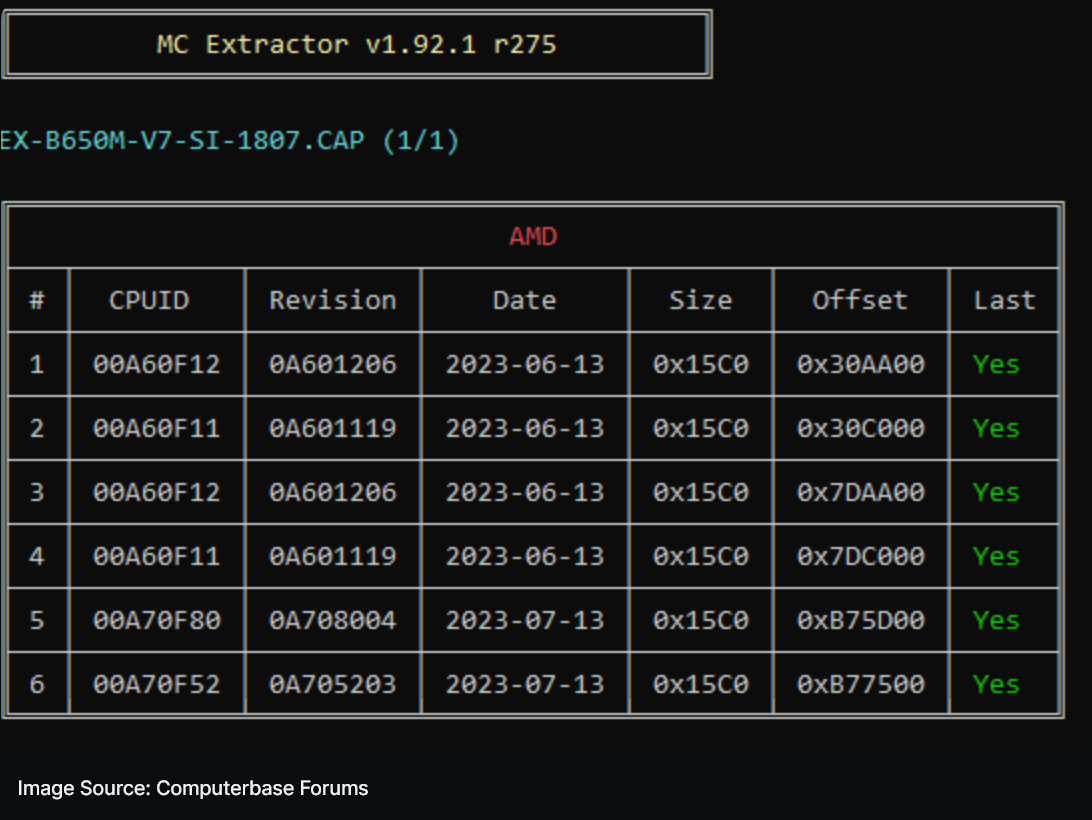
Task: Click the Yes value in row 4
Action: (997, 557)
